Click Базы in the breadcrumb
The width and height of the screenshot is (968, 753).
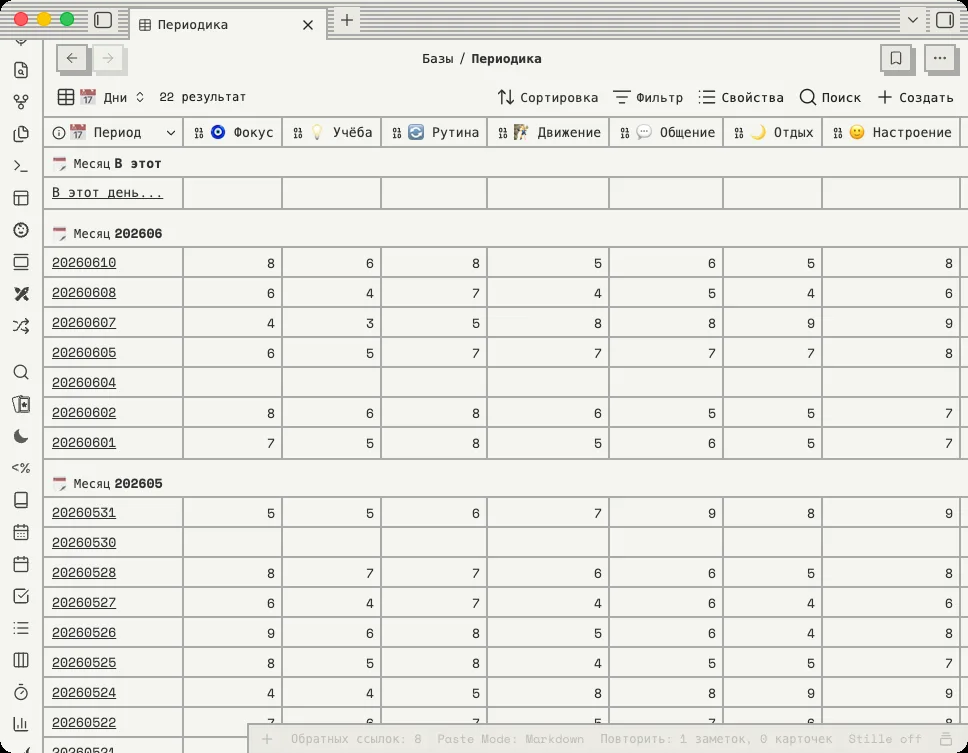point(437,59)
